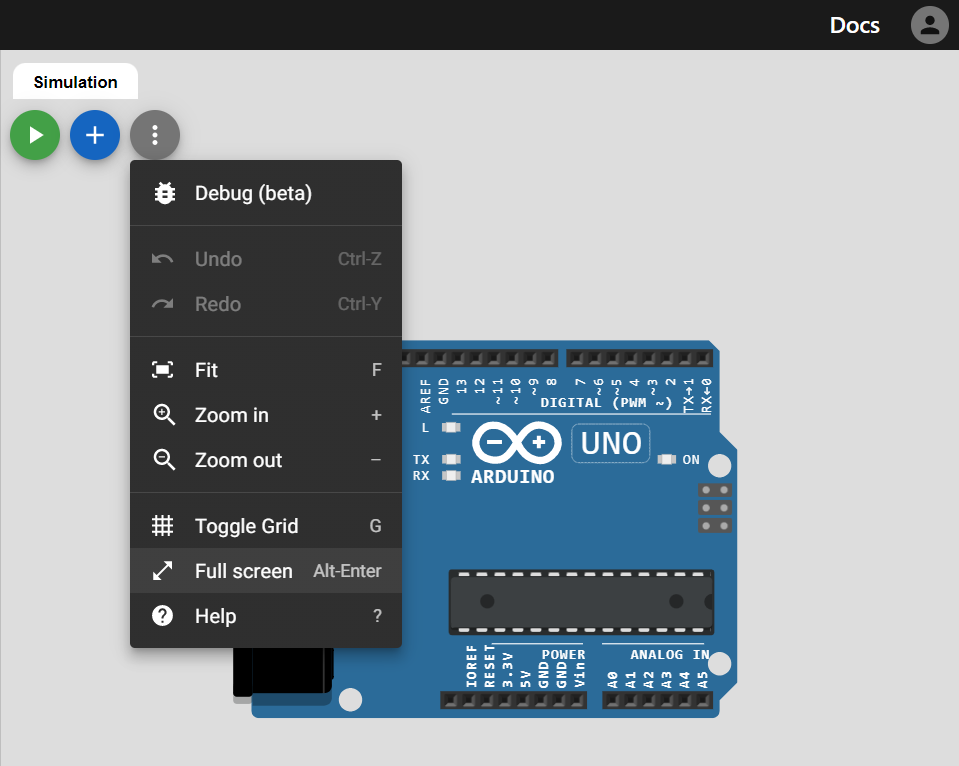Click the Full screen diagonal arrows icon

(x=163, y=571)
